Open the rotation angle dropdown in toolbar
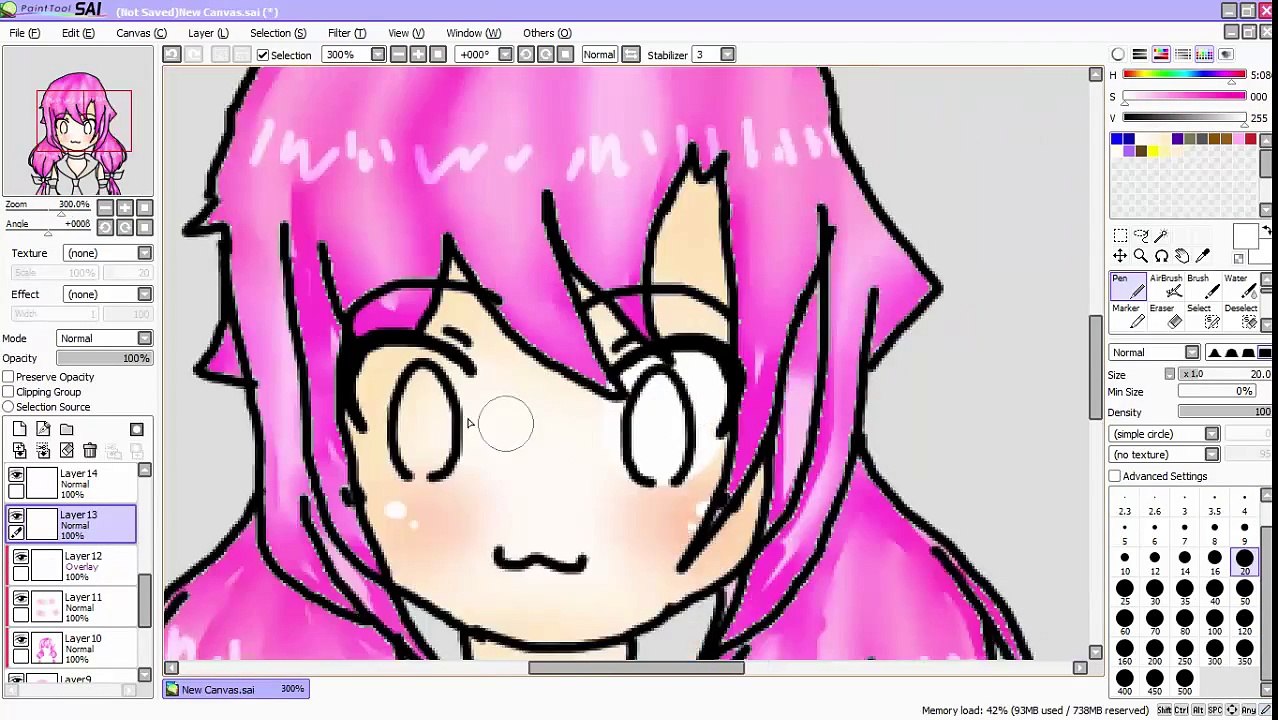The image size is (1278, 720). point(506,55)
